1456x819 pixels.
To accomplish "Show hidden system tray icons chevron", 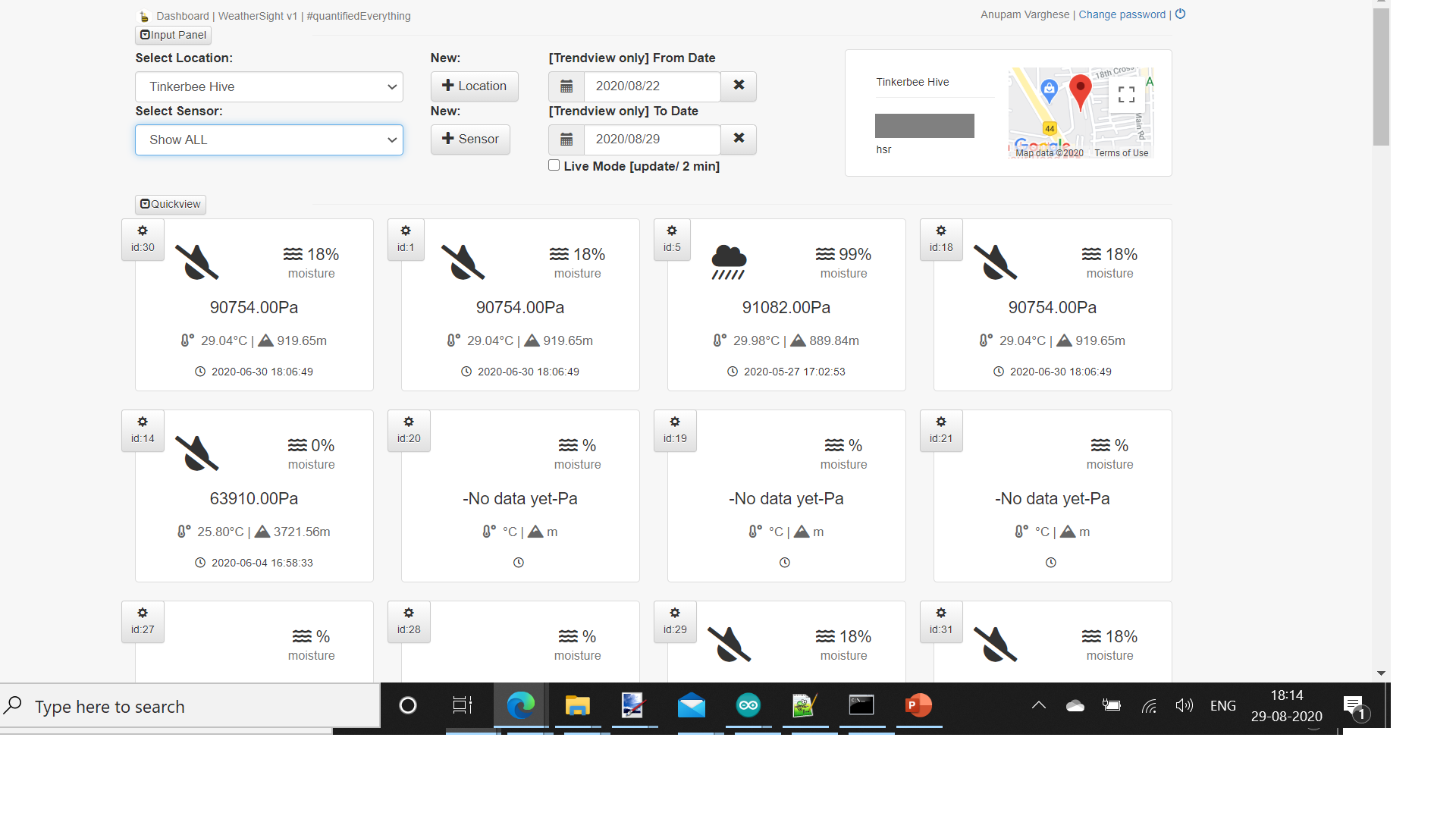I will coord(1038,706).
